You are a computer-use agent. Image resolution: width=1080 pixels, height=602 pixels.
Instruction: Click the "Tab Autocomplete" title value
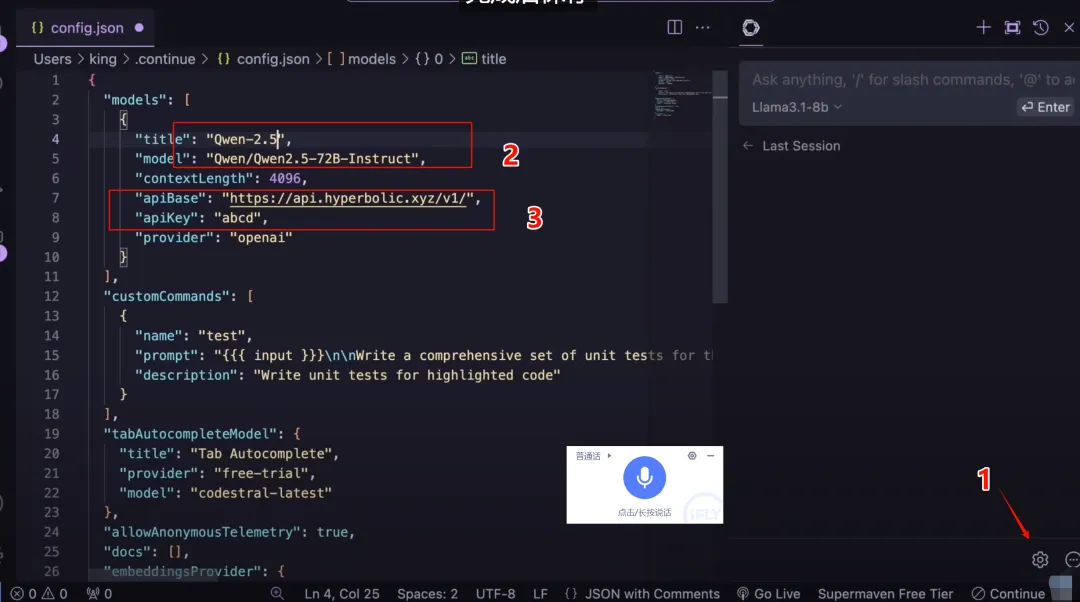point(261,454)
